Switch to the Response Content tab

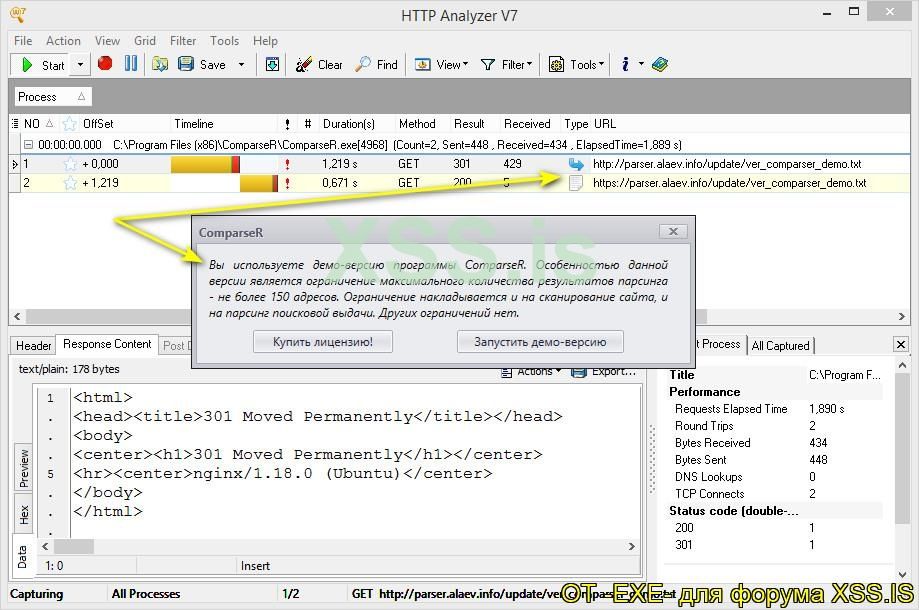pyautogui.click(x=107, y=344)
